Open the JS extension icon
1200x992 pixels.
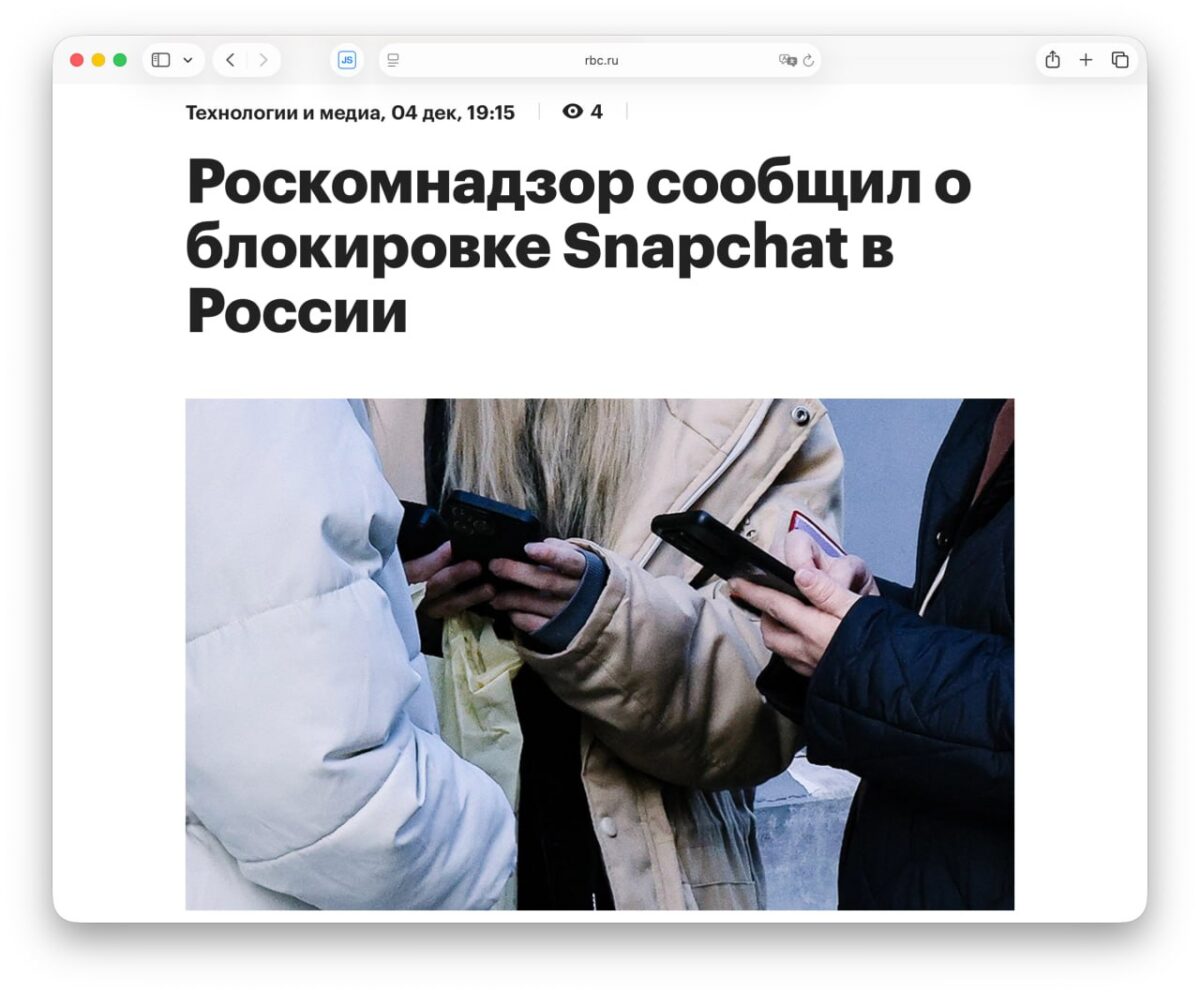point(347,60)
